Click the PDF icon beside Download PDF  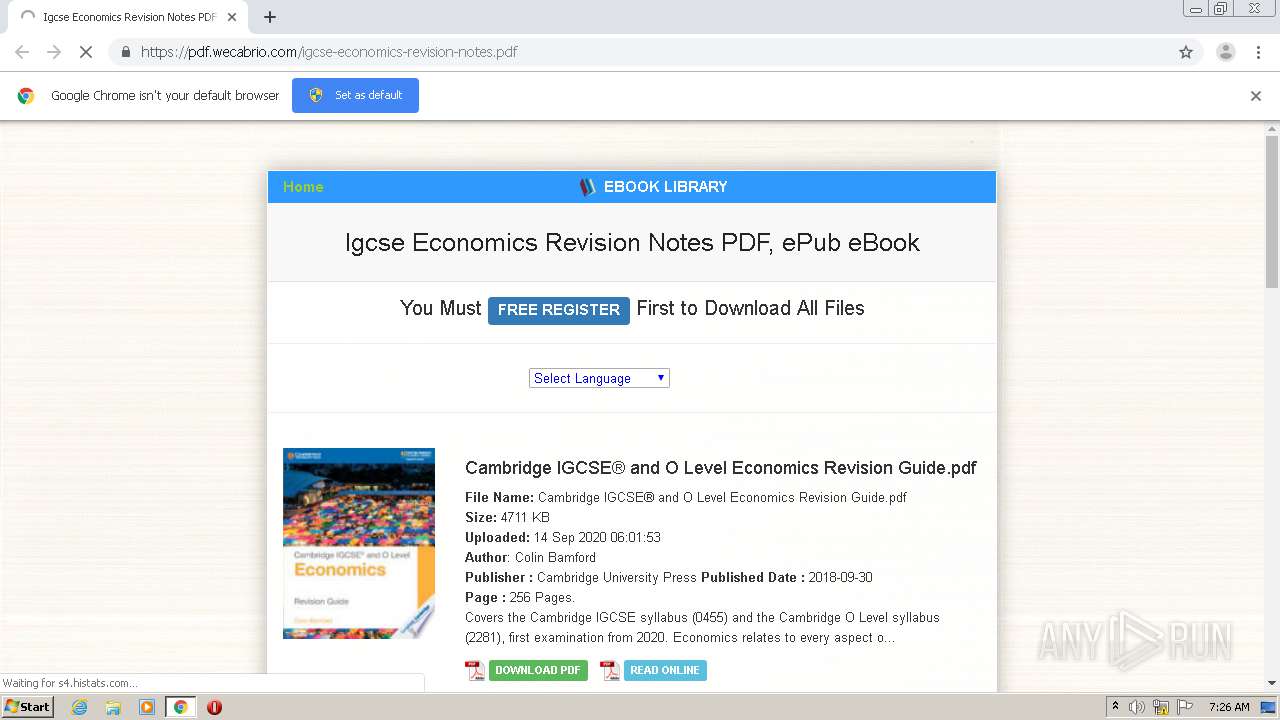coord(474,670)
